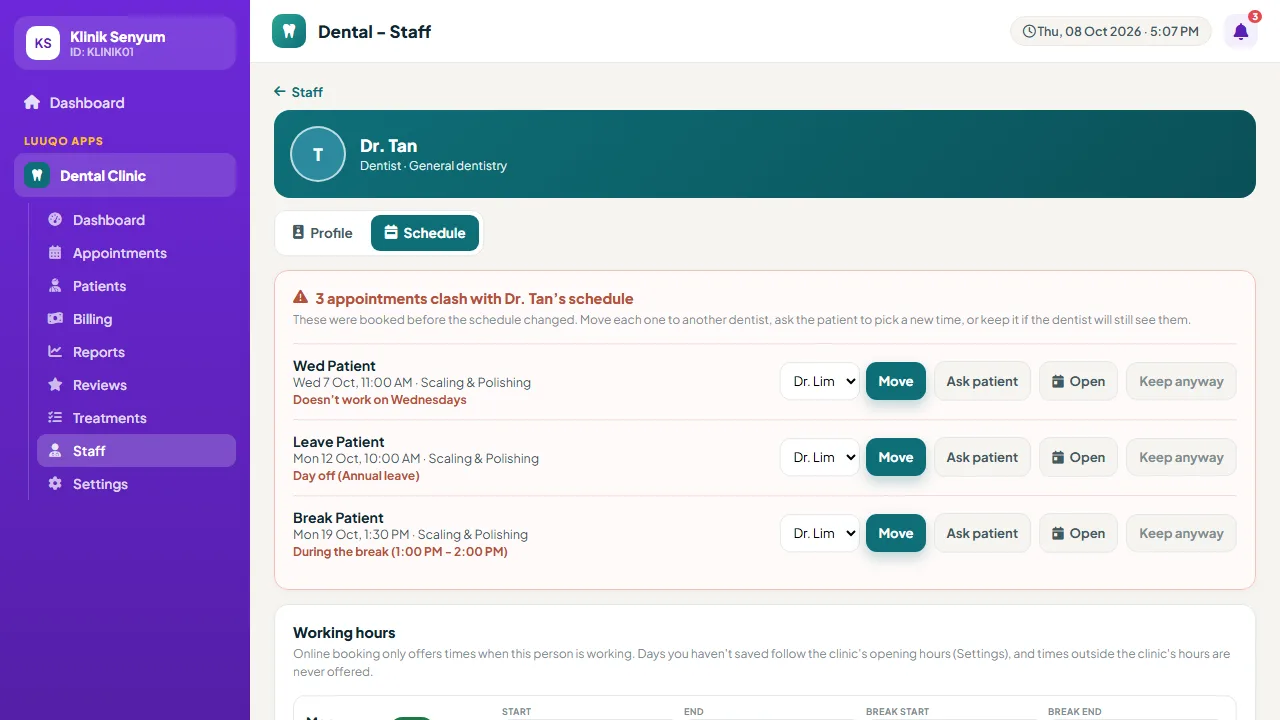Viewport: 1280px width, 720px height.
Task: Open Settings via its gear icon
Action: coord(55,483)
